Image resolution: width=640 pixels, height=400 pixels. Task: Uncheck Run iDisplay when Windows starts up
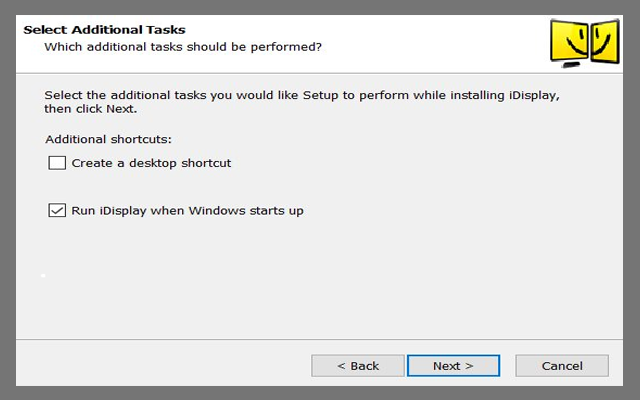(57, 211)
